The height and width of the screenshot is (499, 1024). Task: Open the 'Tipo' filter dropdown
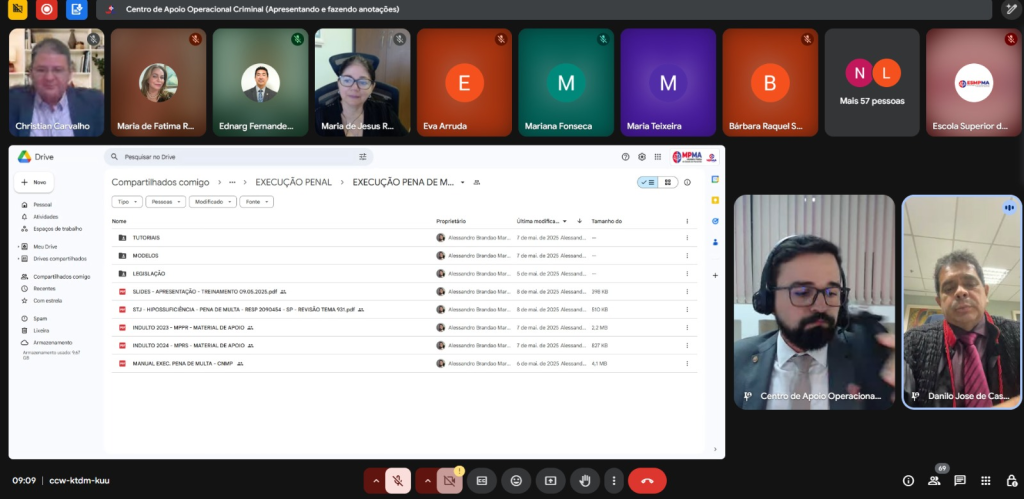[127, 202]
